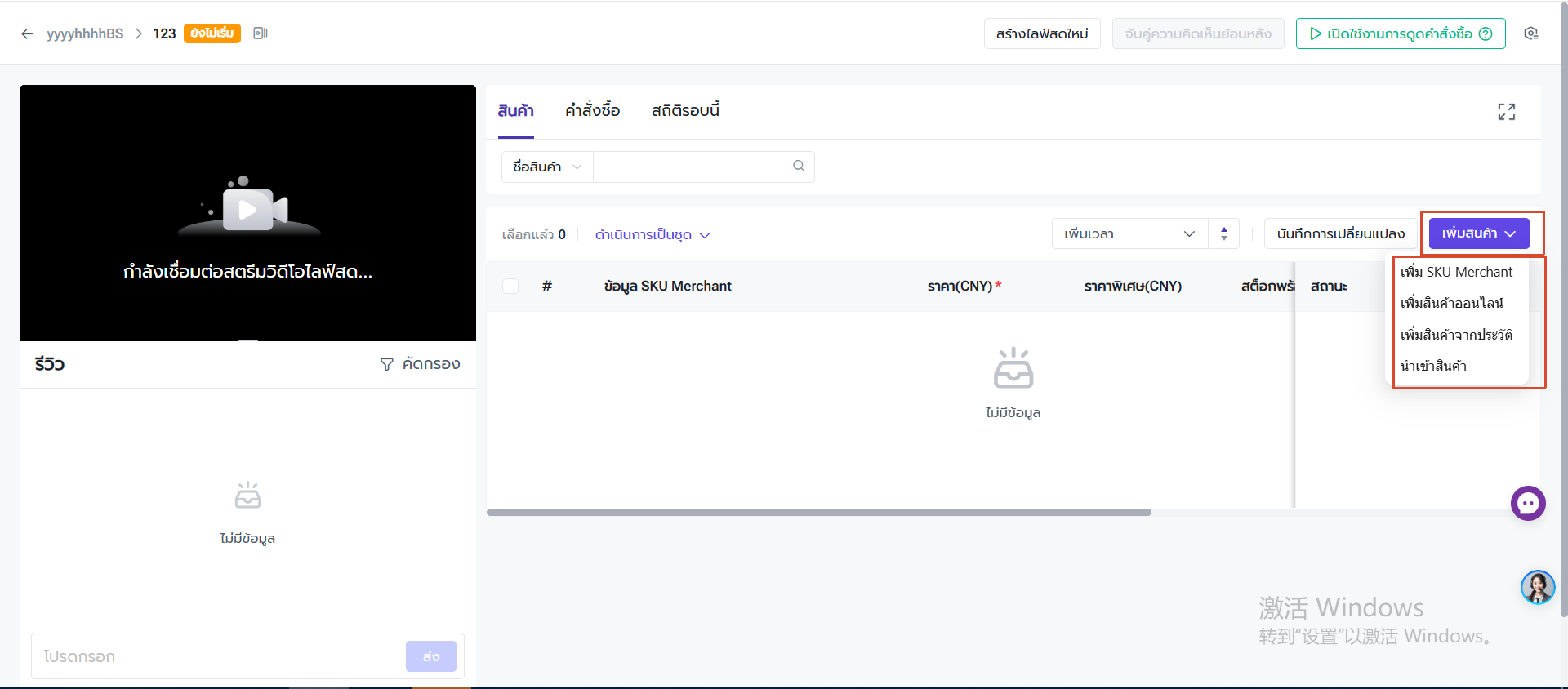Click the search magnifier icon
Viewport: 1568px width, 689px height.
799,167
